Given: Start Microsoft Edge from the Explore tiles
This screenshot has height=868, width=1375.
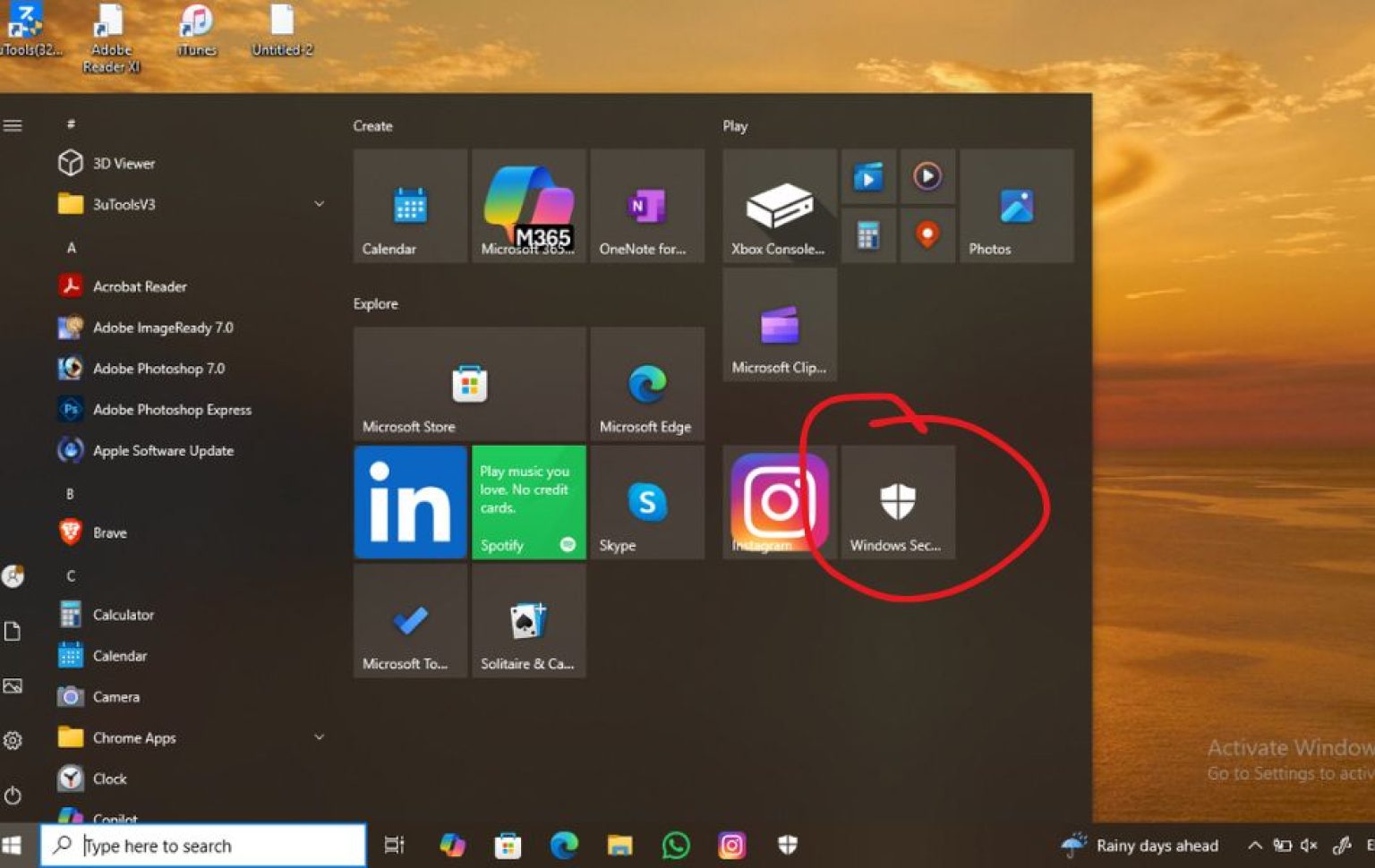Looking at the screenshot, I should [647, 385].
